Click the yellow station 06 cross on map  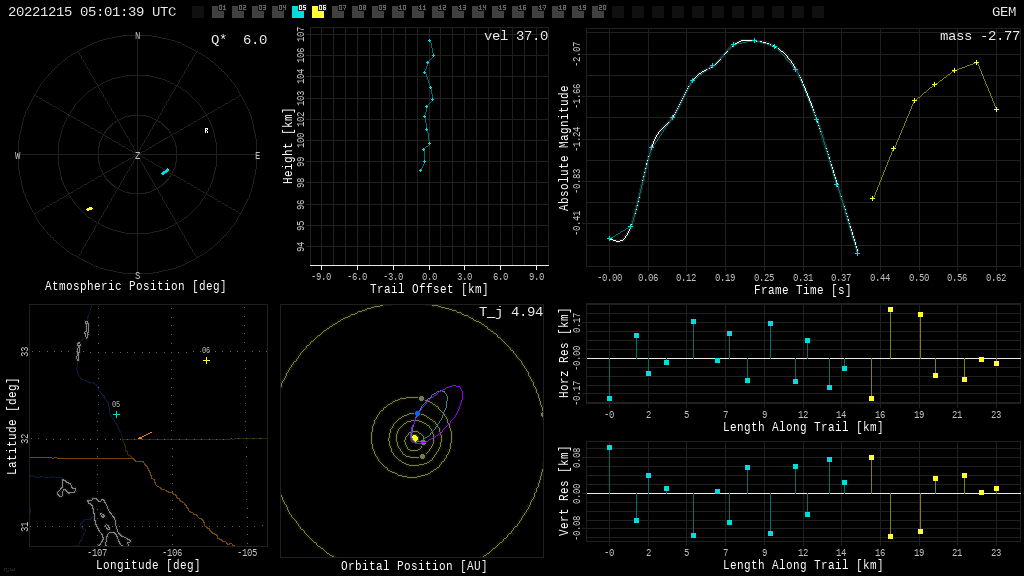pyautogui.click(x=206, y=360)
